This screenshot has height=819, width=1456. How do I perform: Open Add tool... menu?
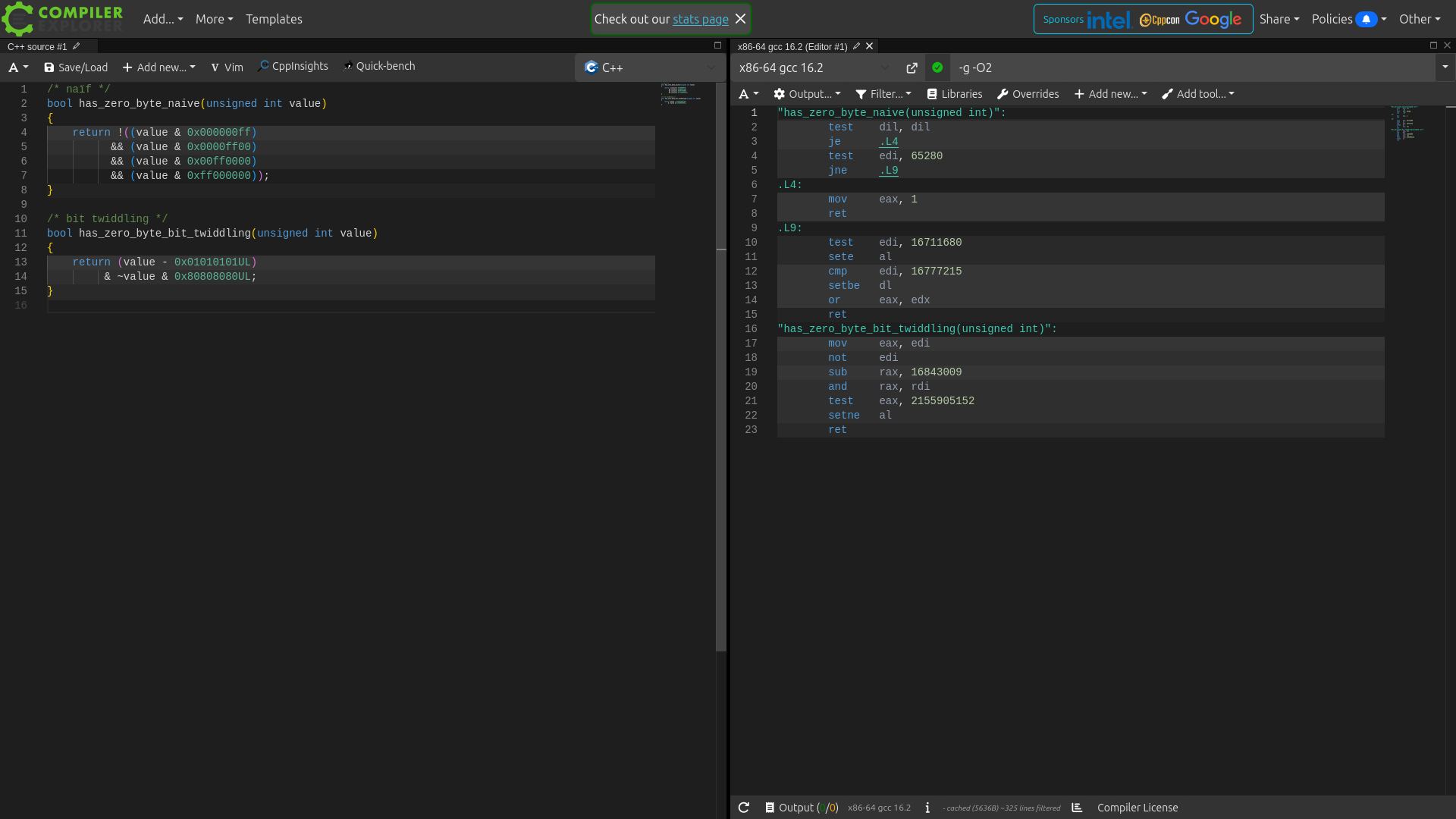(1198, 94)
